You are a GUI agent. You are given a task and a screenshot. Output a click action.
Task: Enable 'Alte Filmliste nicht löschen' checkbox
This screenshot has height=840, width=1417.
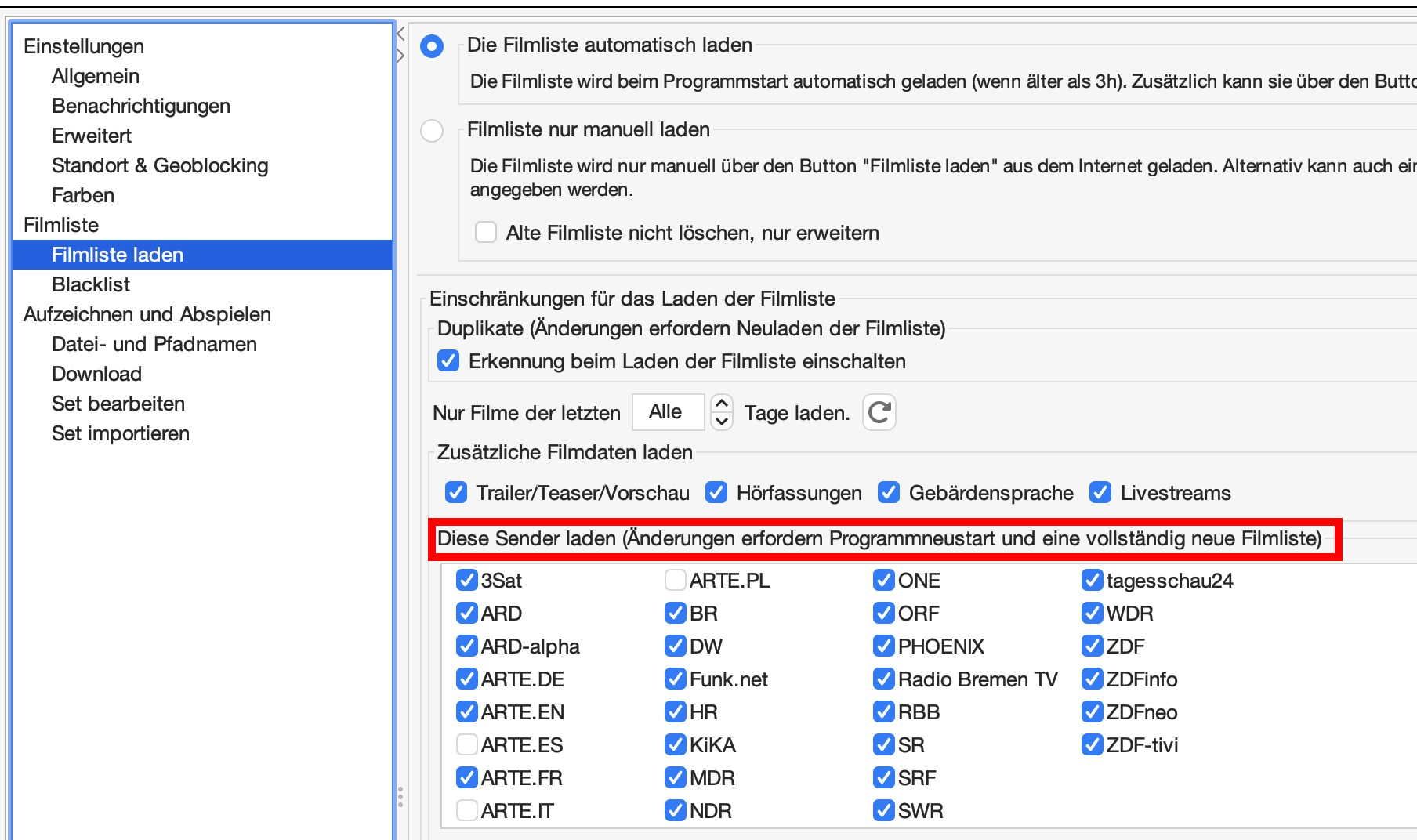pos(486,233)
